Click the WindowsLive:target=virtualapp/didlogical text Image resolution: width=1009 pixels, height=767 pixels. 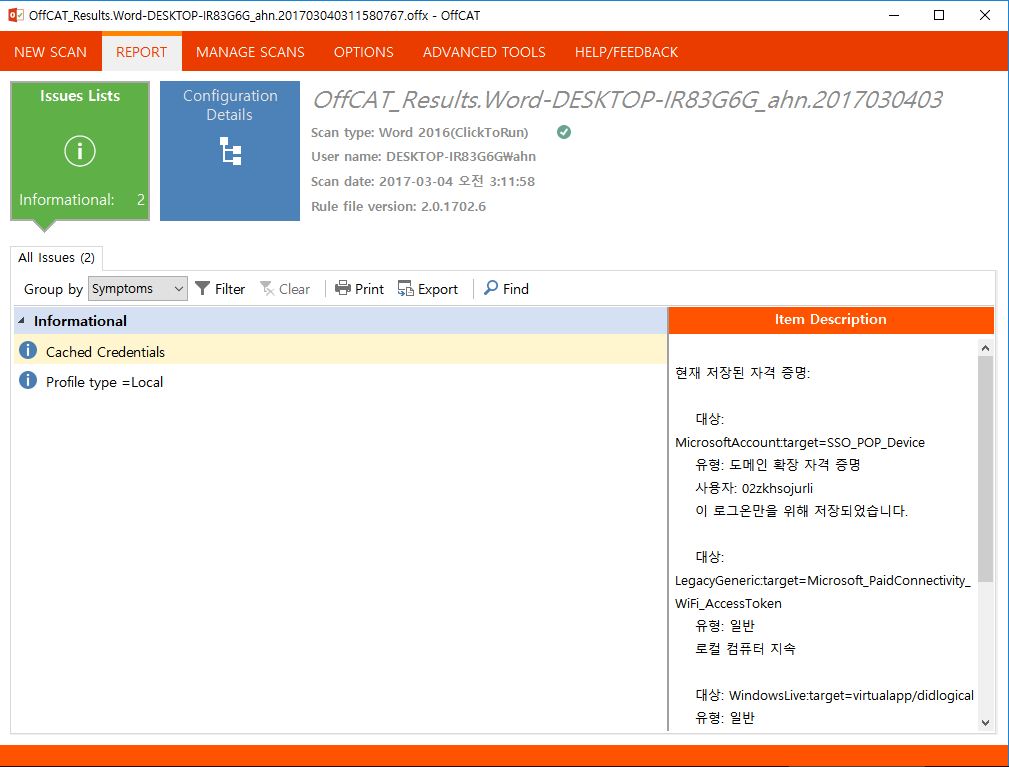click(851, 696)
